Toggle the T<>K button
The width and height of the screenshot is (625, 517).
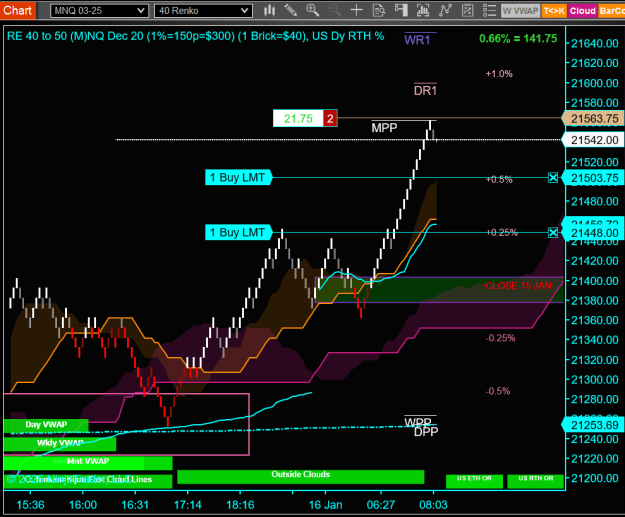(x=554, y=11)
